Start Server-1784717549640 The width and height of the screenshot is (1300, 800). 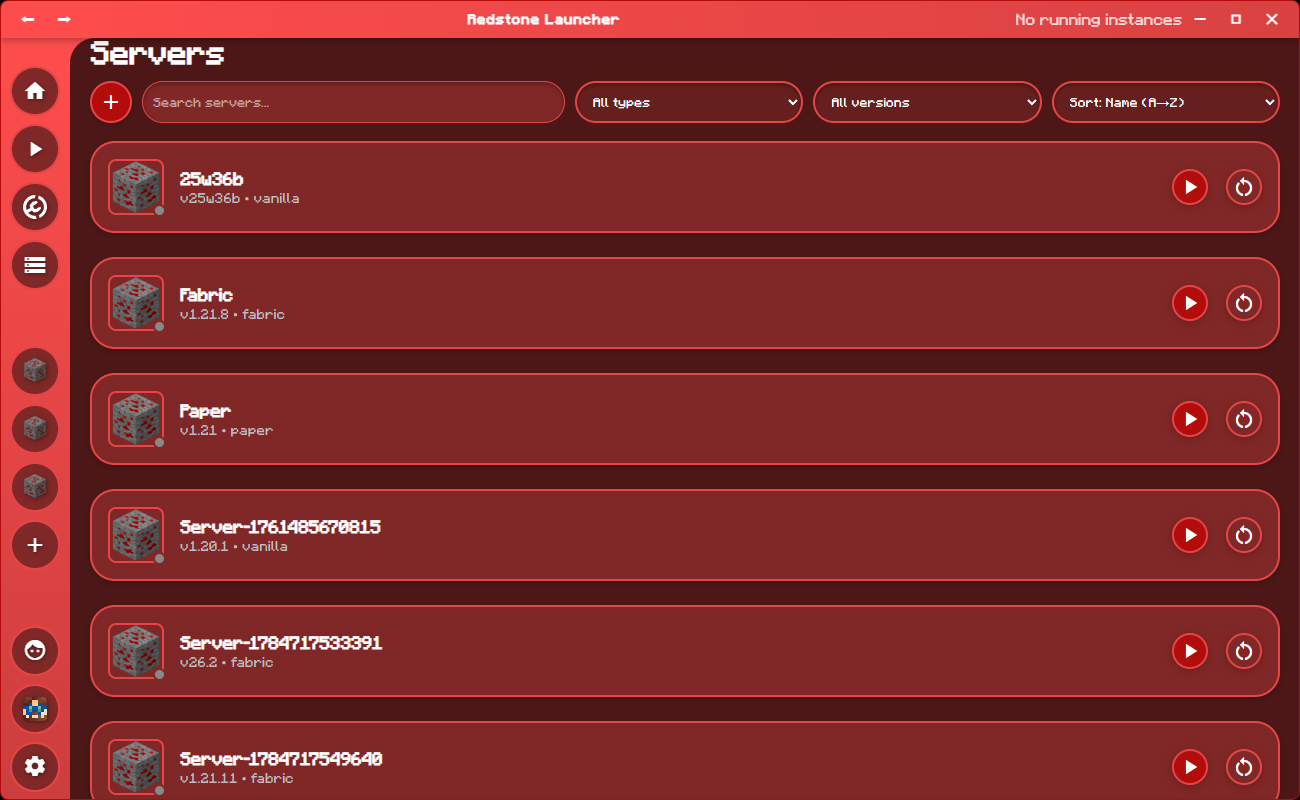point(1190,767)
